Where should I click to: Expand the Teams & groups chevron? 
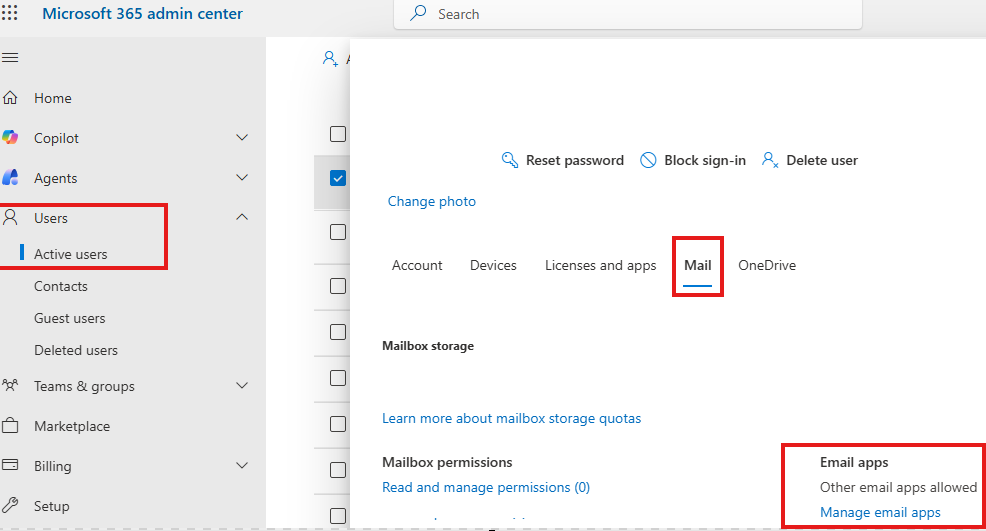[x=242, y=385]
